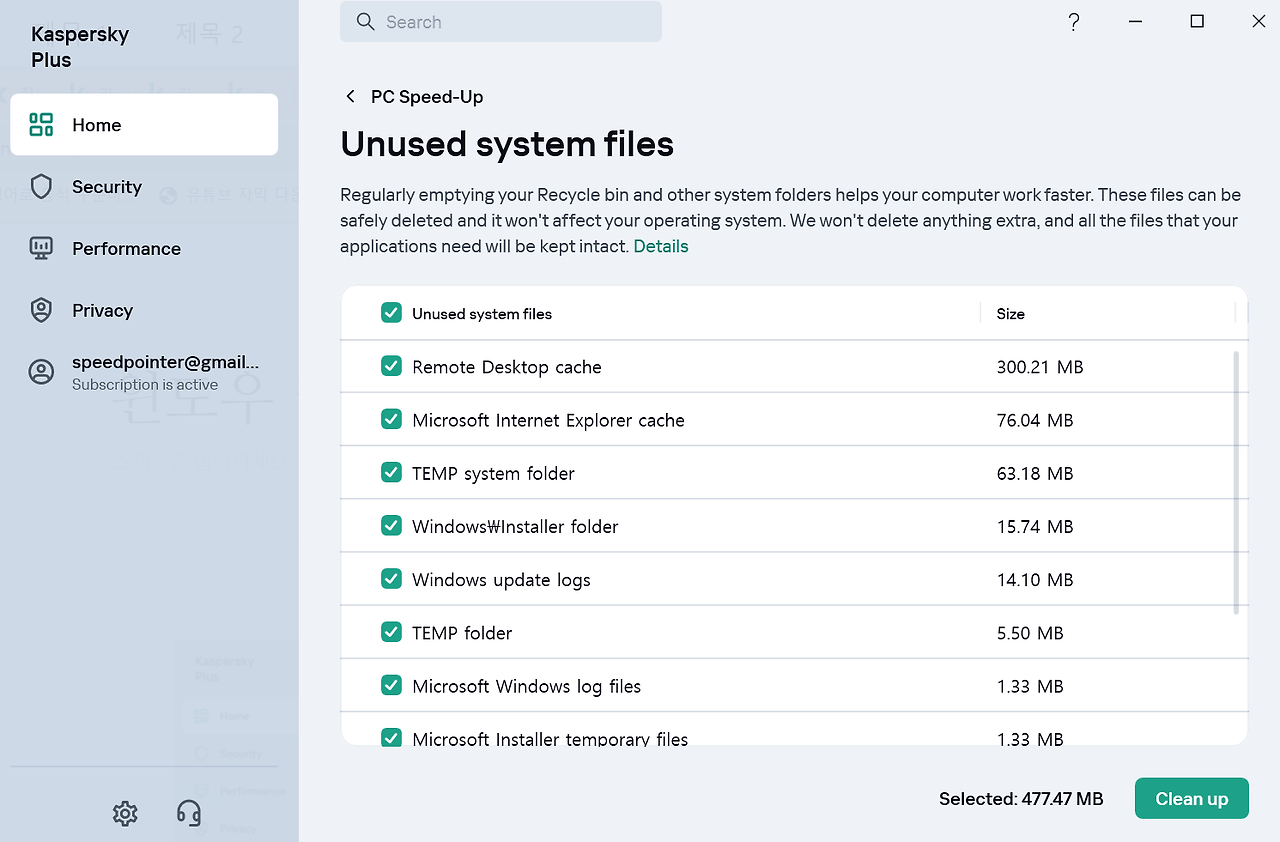Screen dimensions: 1280x842
Task: Click the 76.04 MB size value
Action: 1035,420
